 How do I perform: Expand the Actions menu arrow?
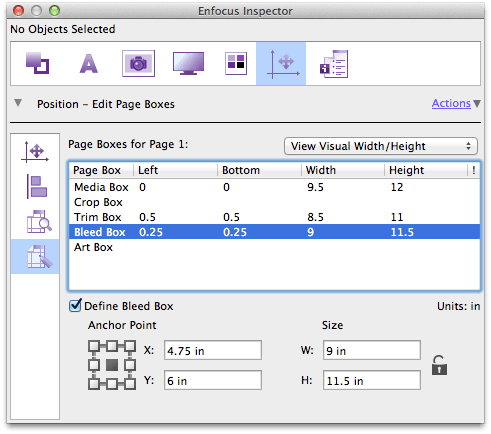point(477,104)
